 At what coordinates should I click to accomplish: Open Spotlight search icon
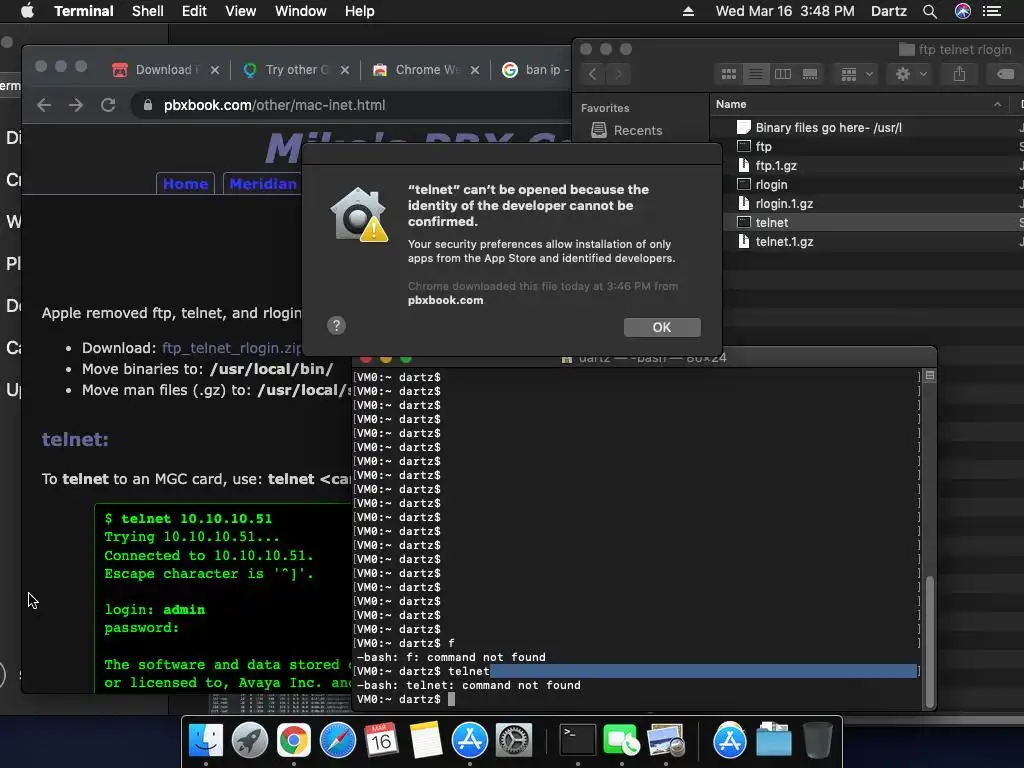coord(930,11)
